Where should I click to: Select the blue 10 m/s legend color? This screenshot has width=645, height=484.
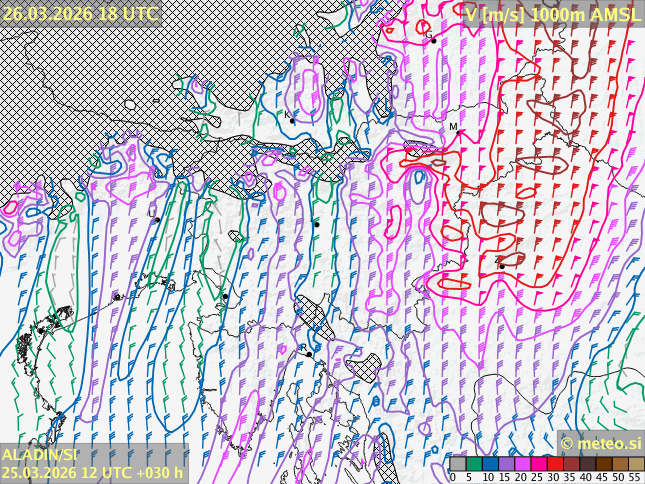490,463
